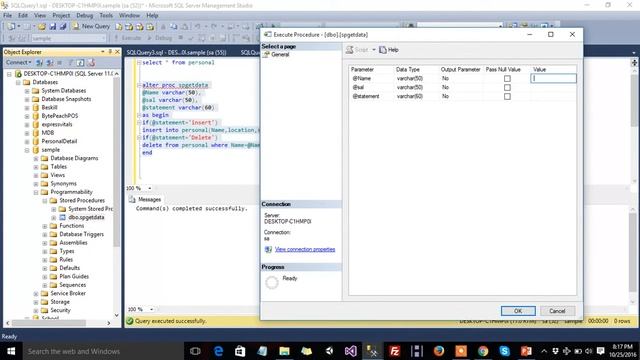
Task: Click the Save icon in main toolbar
Action: tap(53, 27)
